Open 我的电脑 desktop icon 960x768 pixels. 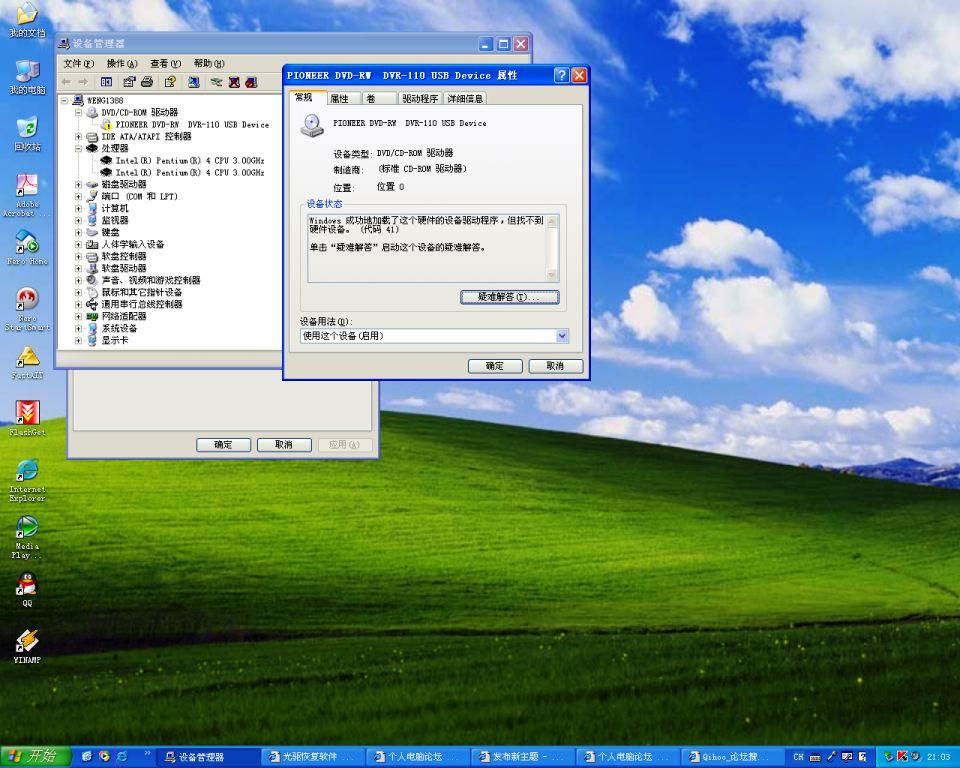tap(27, 78)
